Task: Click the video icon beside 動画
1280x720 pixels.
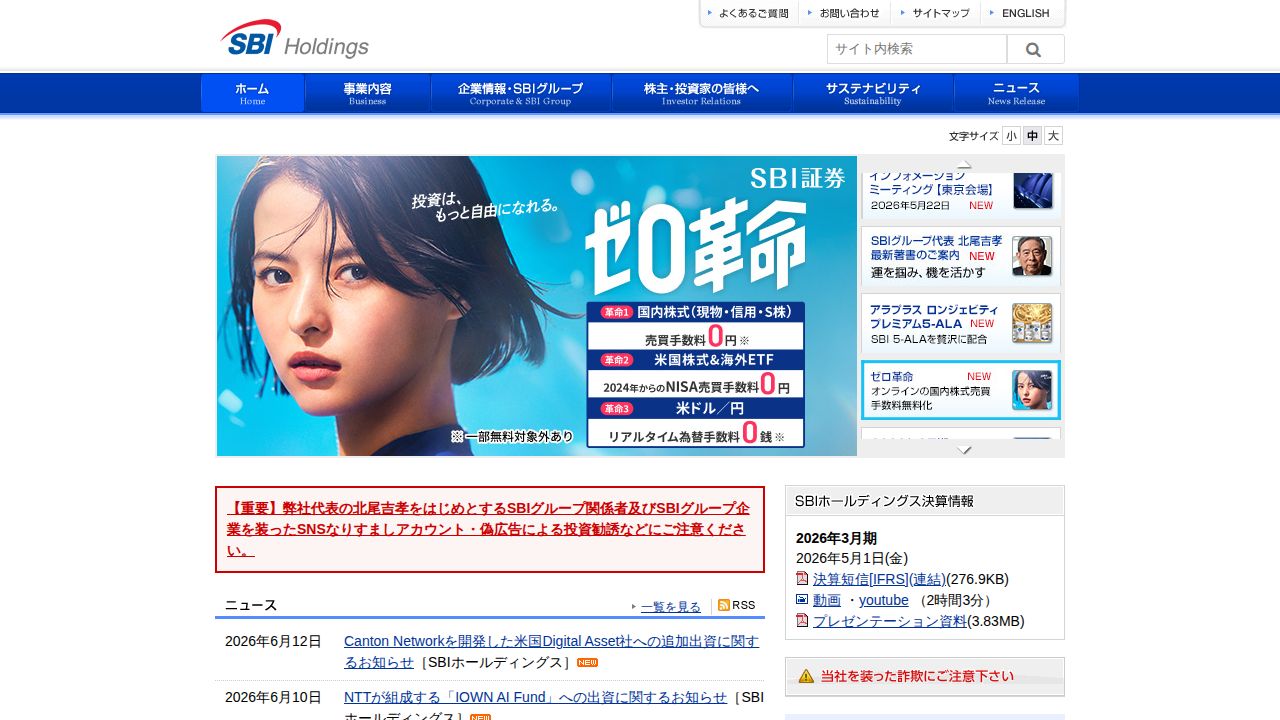Action: [802, 600]
